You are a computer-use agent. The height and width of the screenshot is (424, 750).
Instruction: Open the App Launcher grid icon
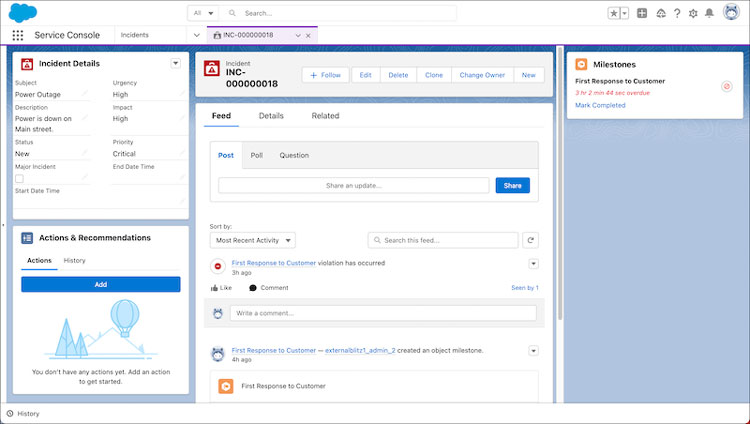pos(18,35)
